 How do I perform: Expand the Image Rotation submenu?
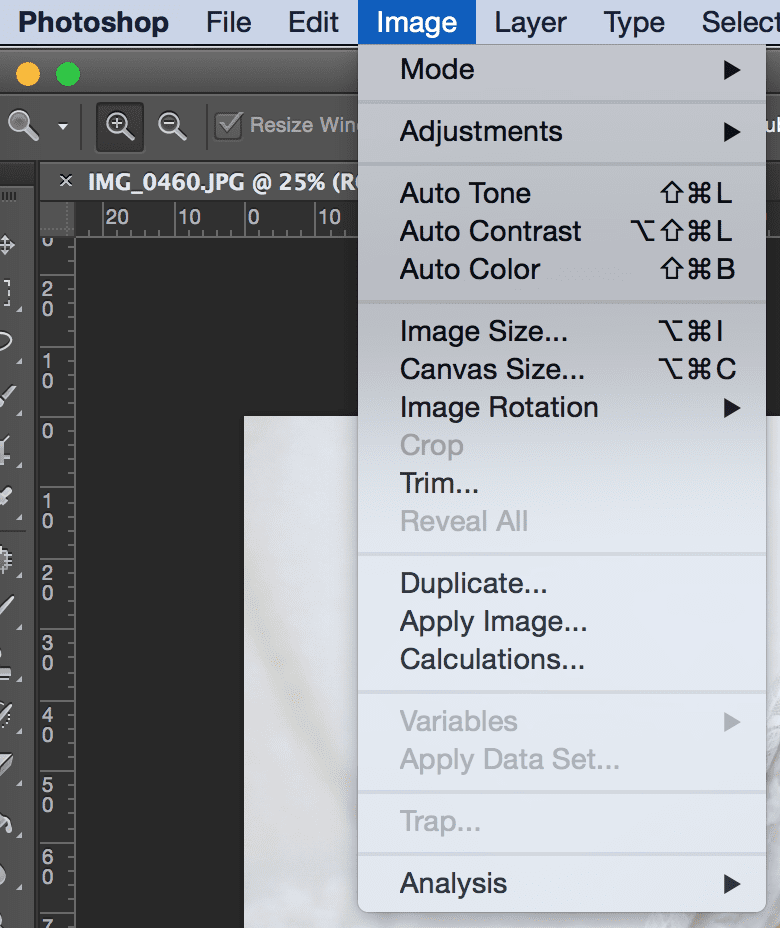[x=562, y=408]
